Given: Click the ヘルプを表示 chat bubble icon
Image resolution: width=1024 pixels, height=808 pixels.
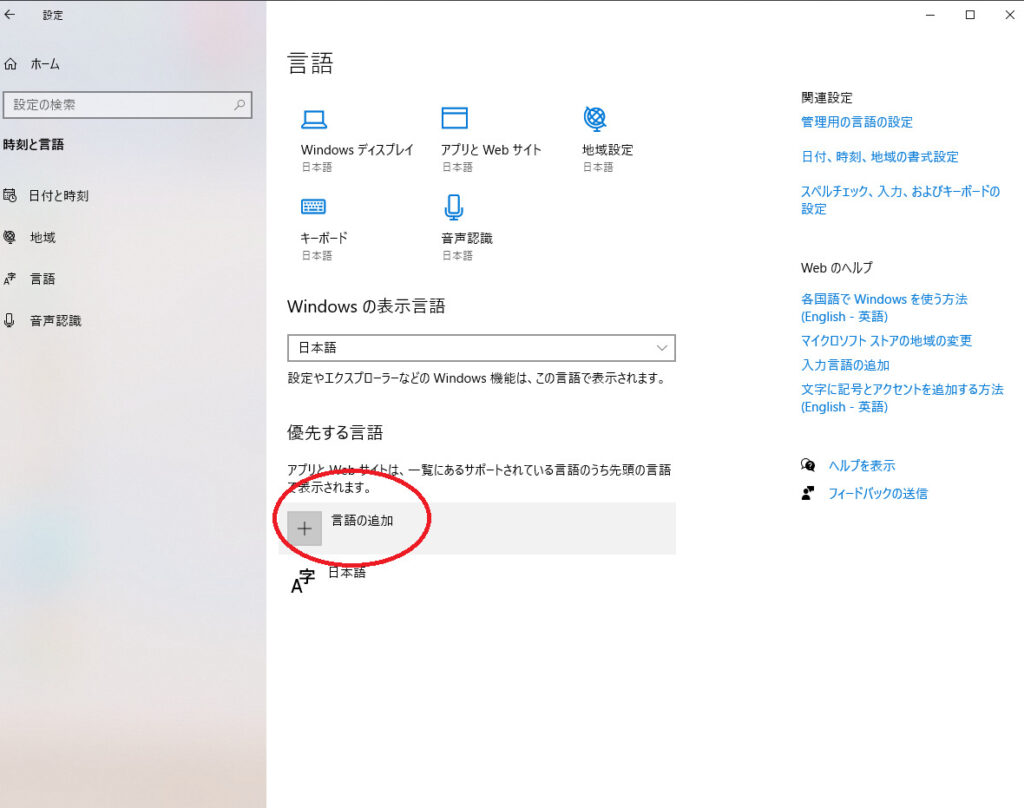Looking at the screenshot, I should click(808, 465).
